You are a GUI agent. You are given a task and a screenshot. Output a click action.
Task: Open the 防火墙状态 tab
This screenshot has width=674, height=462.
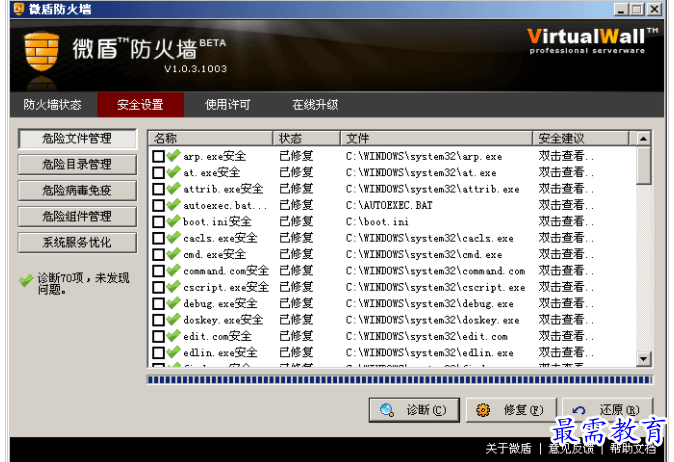coord(52,104)
